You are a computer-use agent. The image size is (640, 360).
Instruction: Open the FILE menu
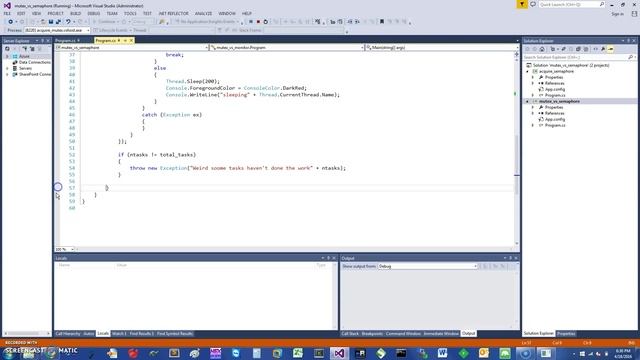(7, 13)
